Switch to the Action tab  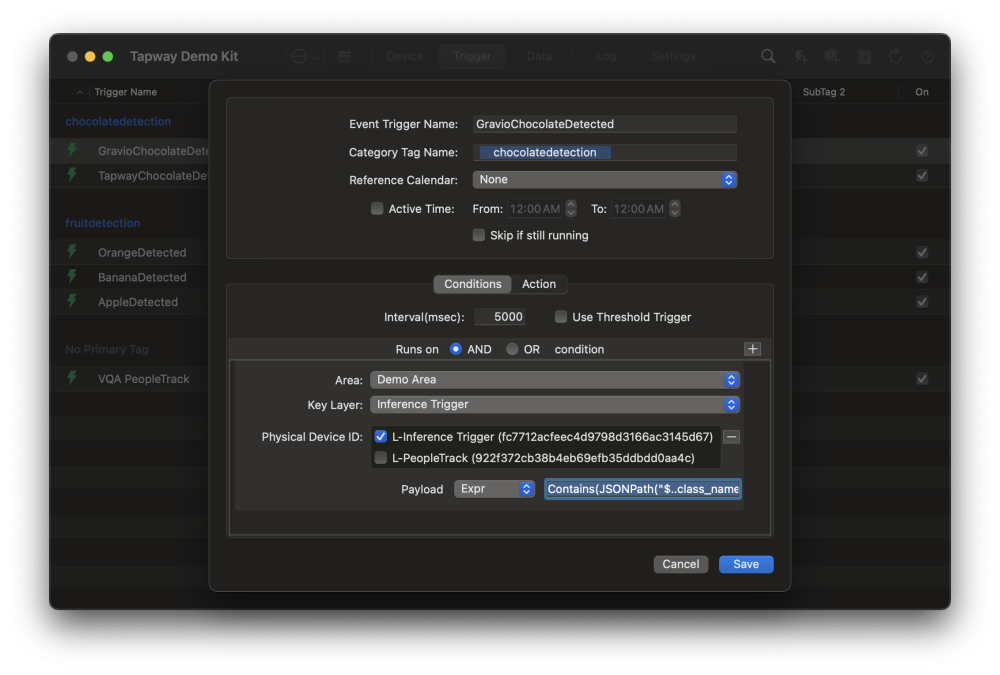(539, 284)
